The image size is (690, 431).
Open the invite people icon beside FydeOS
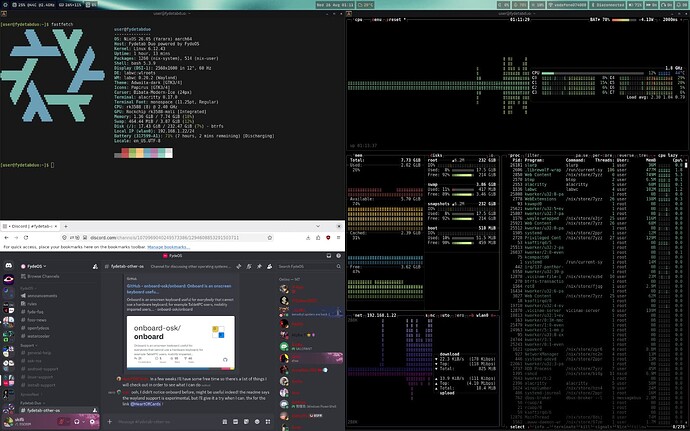[95, 266]
